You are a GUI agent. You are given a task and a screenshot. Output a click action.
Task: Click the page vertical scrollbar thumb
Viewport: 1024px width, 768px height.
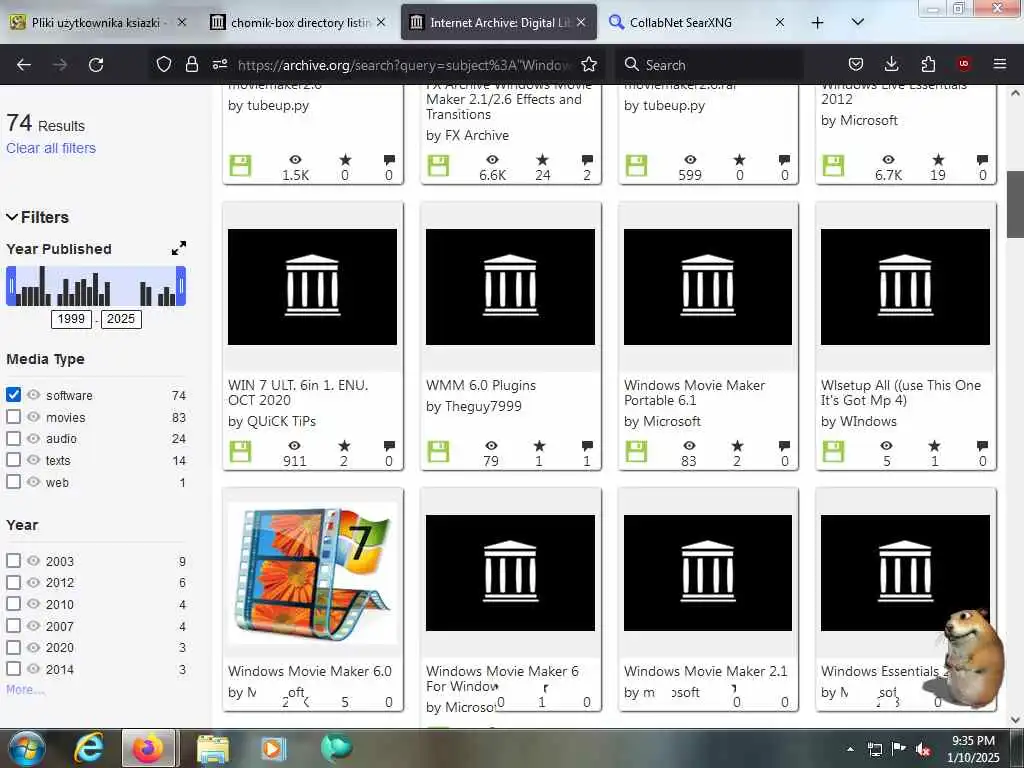(1015, 204)
